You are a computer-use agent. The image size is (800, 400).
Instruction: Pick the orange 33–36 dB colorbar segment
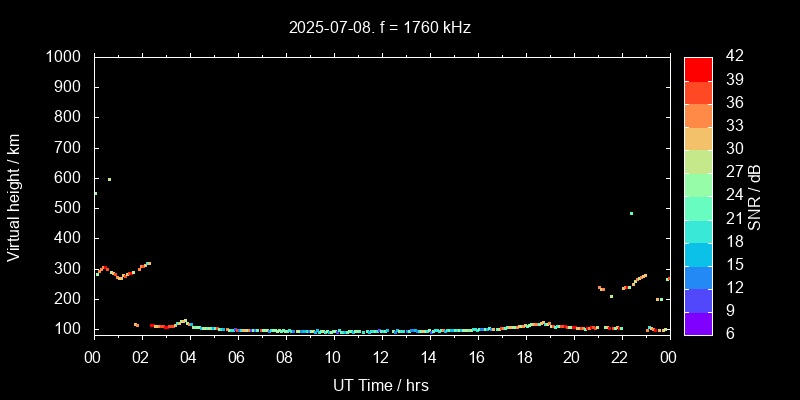click(698, 114)
